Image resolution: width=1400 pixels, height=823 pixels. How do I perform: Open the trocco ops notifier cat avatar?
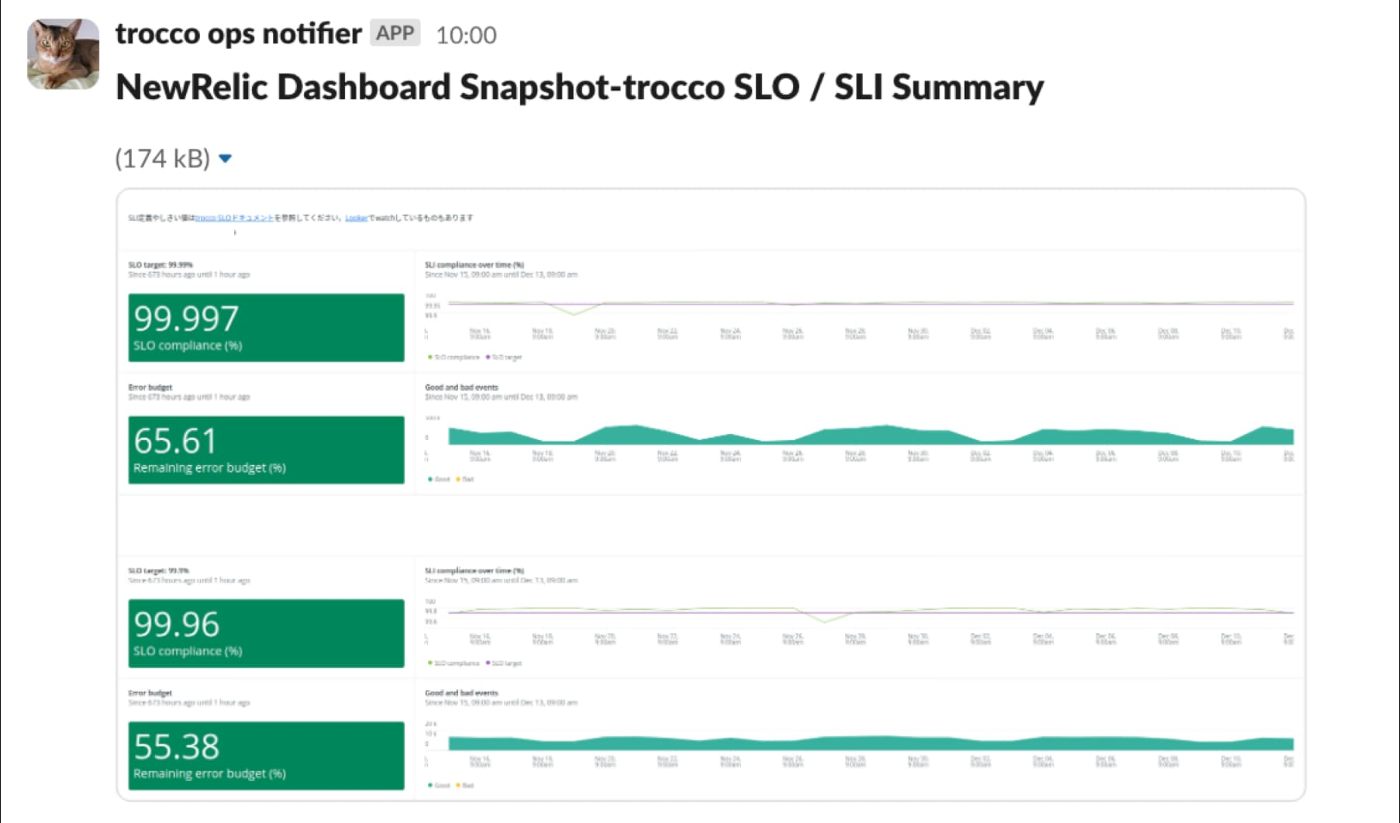click(x=63, y=54)
